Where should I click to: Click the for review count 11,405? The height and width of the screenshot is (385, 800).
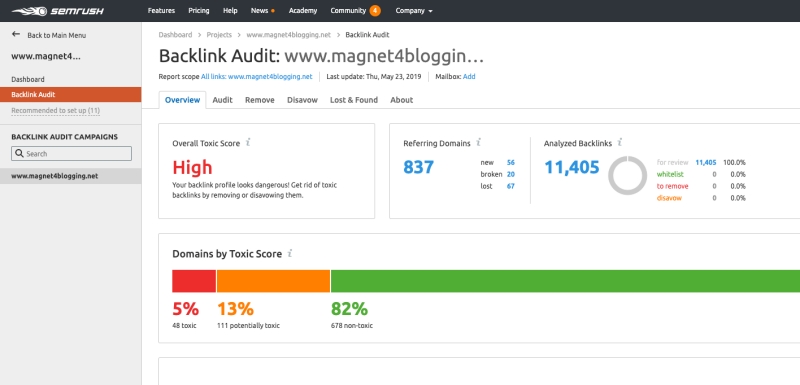click(706, 163)
